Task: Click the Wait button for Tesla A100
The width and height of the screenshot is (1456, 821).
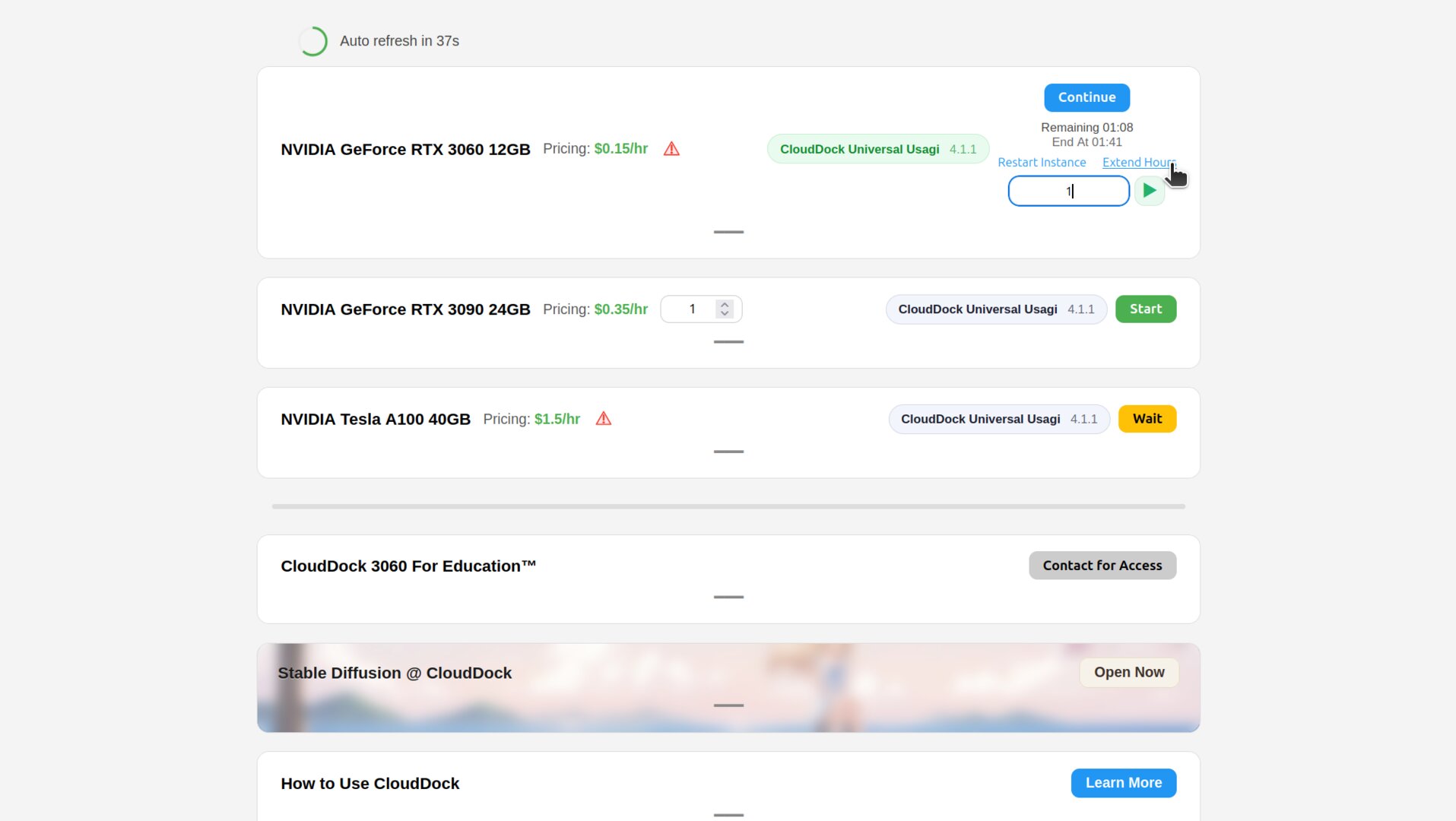Action: [x=1147, y=418]
